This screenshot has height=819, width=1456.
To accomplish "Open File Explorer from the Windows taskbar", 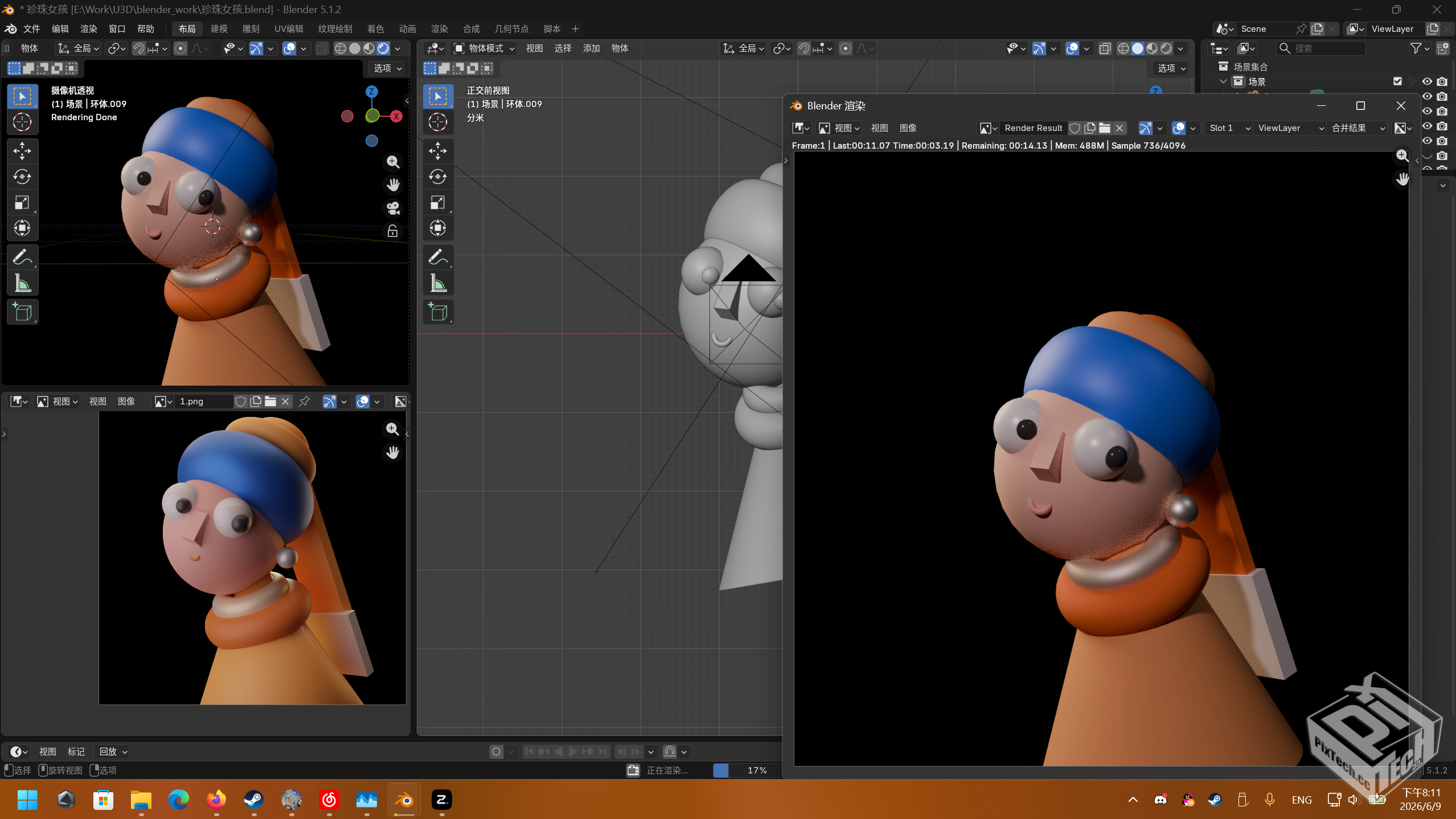I will pyautogui.click(x=141, y=800).
